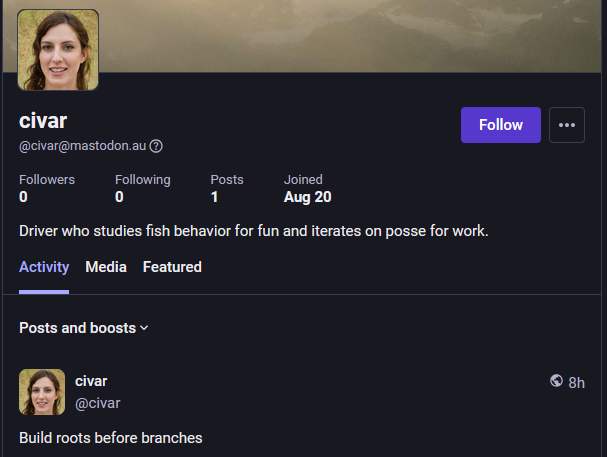Switch to the Featured tab
Screen dimensions: 607x457
[172, 267]
